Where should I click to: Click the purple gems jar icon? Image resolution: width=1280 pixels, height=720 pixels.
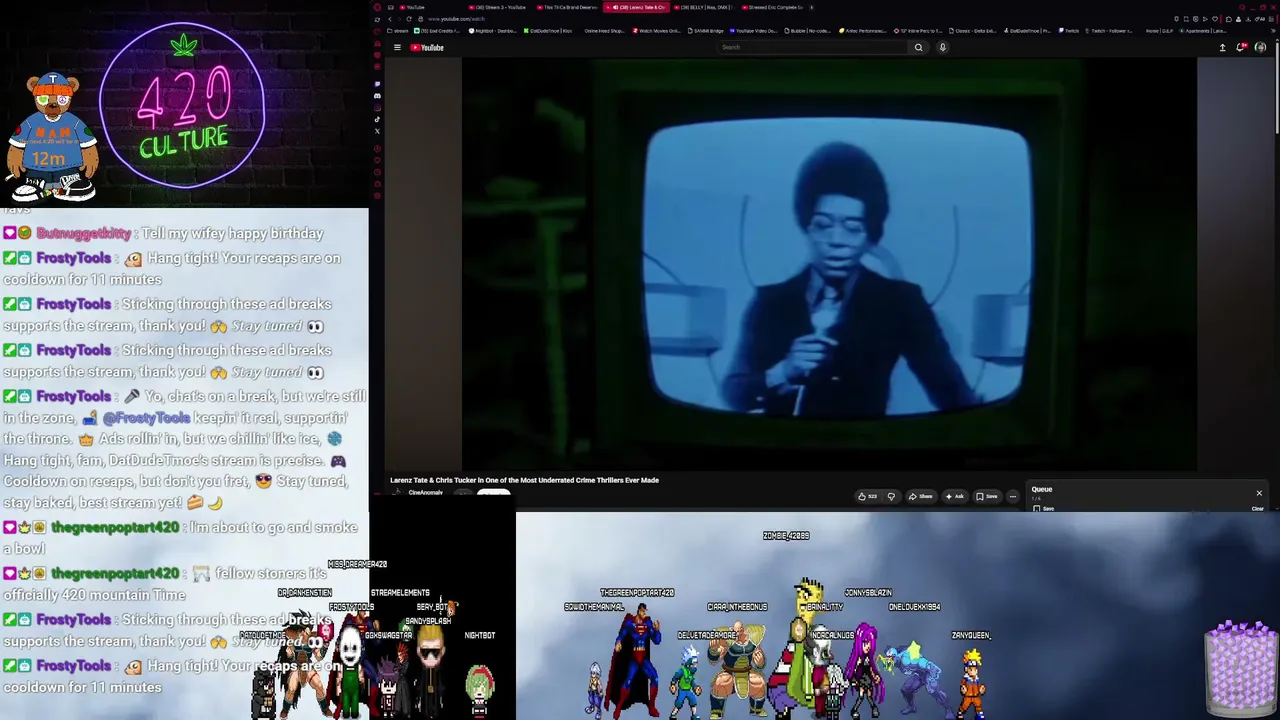(x=1241, y=667)
